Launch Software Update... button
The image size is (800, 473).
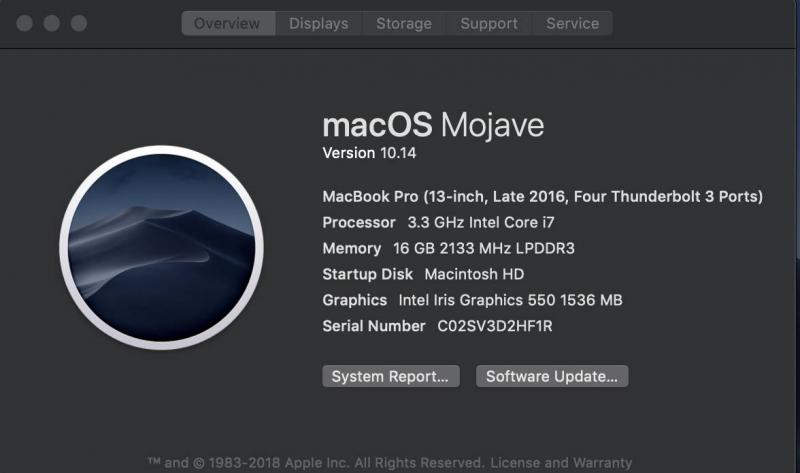click(552, 376)
